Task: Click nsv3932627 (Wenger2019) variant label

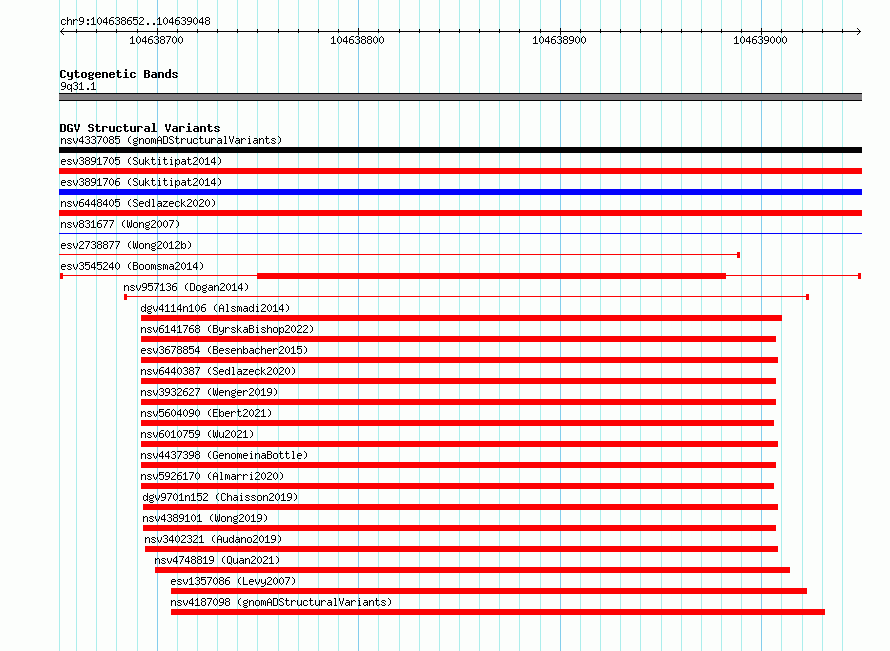Action: pyautogui.click(x=209, y=392)
